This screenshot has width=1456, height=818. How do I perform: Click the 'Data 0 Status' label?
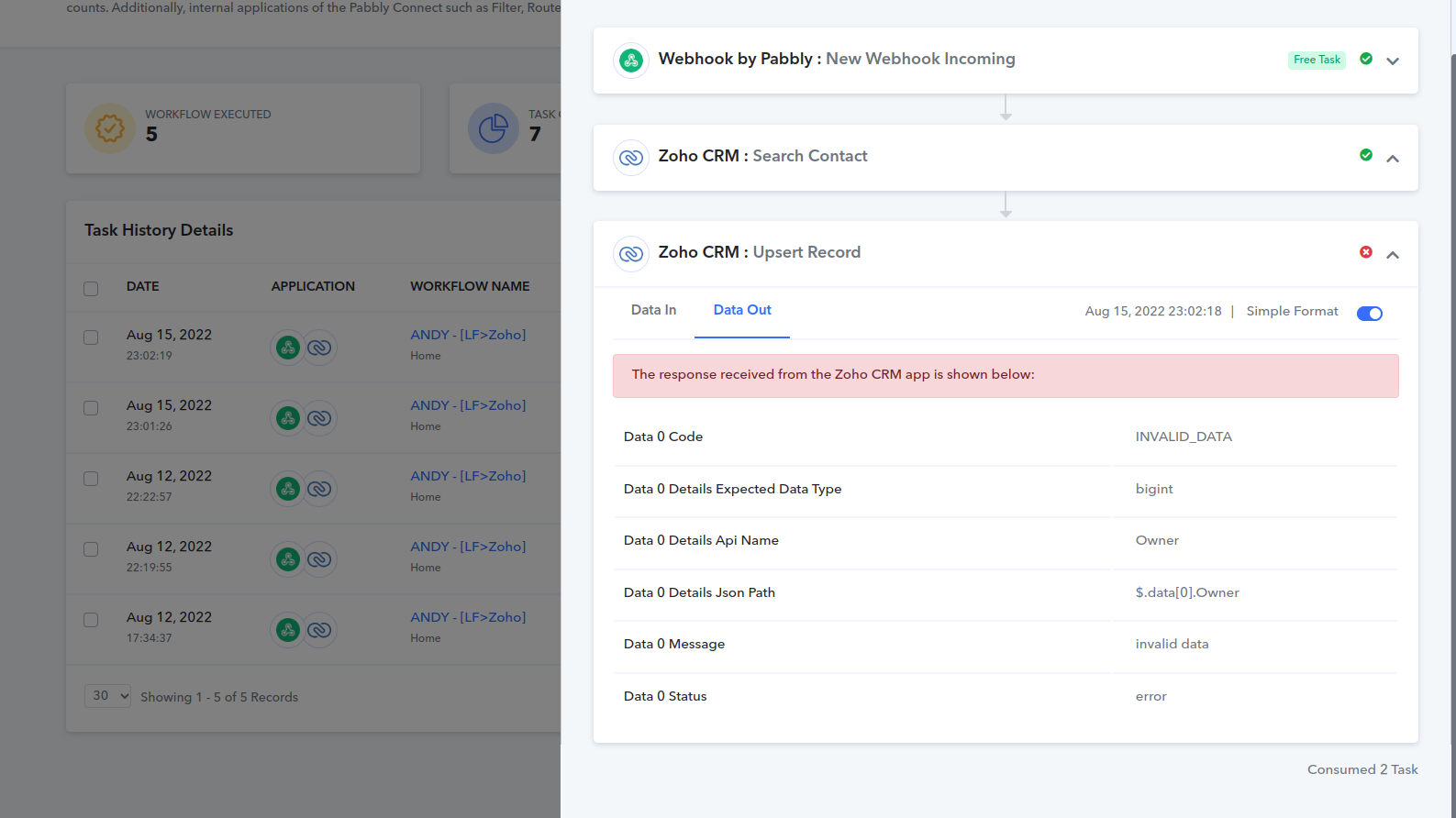pos(665,696)
